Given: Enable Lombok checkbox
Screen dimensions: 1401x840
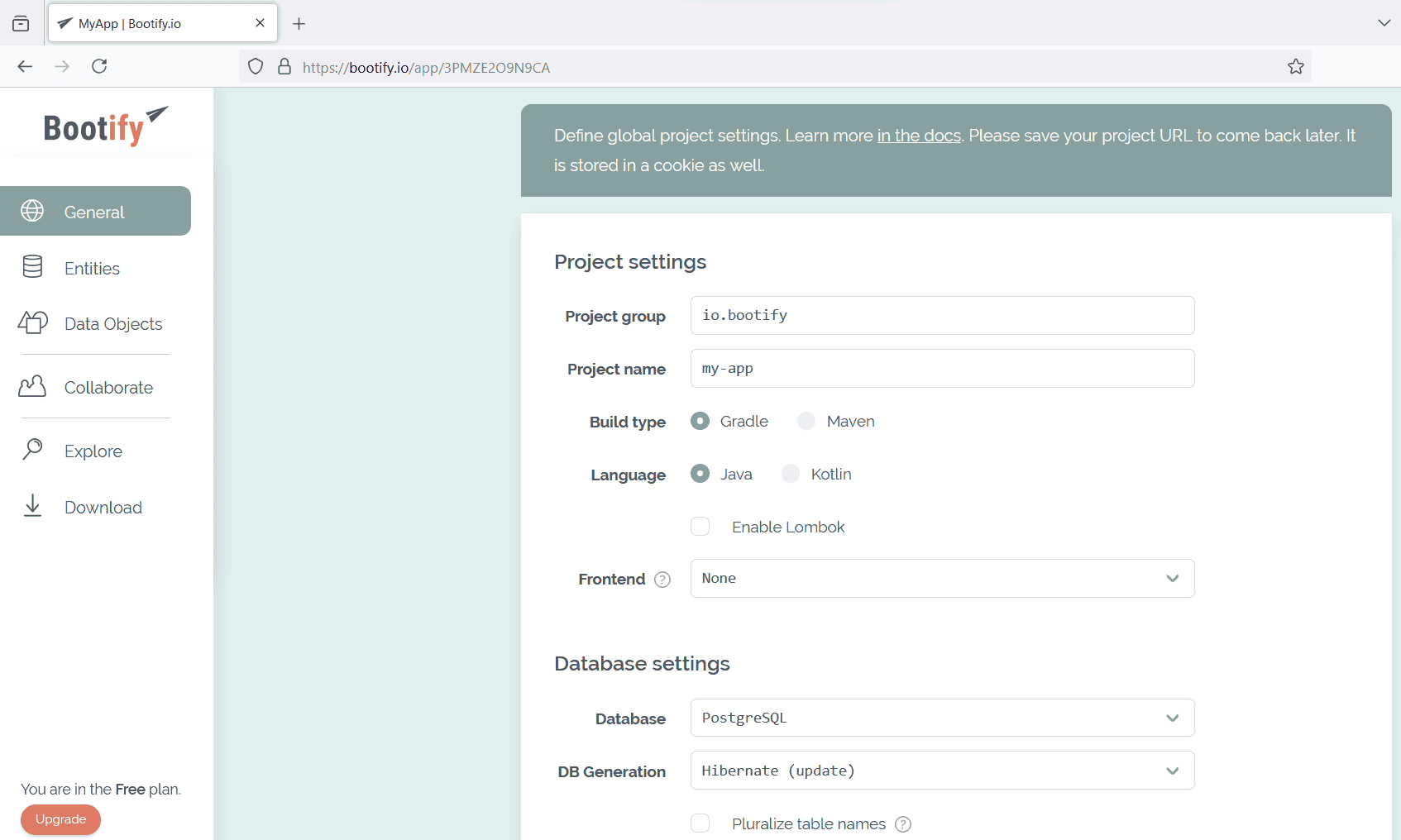Looking at the screenshot, I should (700, 527).
